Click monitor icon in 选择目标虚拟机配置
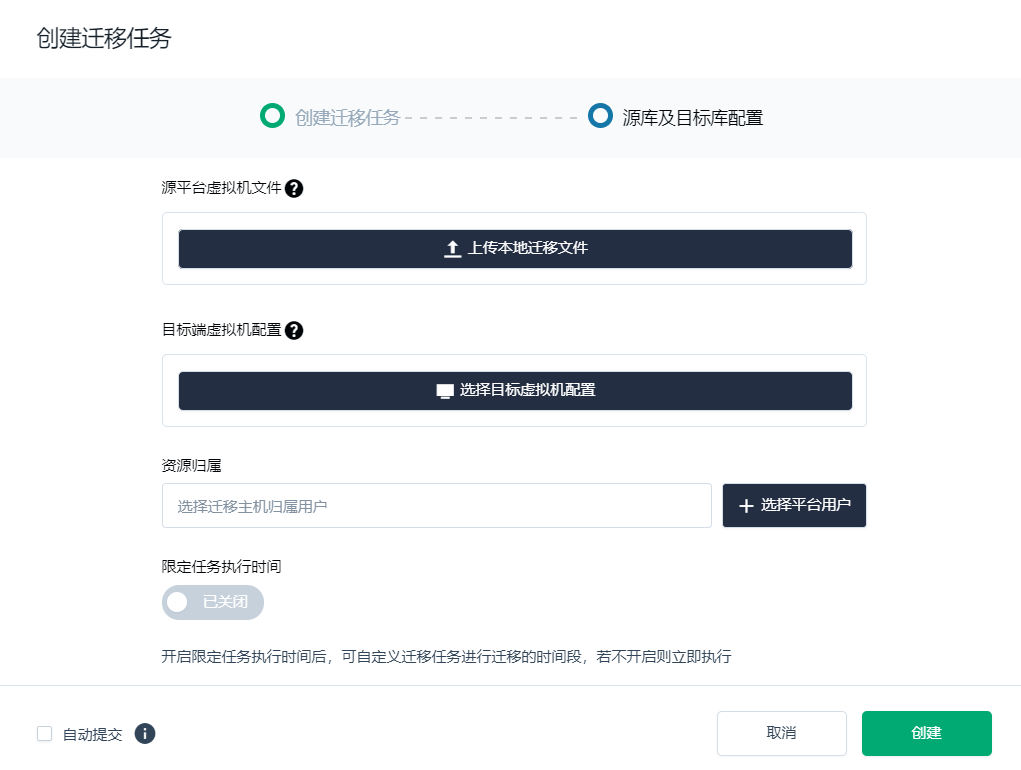The width and height of the screenshot is (1021, 770). (x=445, y=391)
